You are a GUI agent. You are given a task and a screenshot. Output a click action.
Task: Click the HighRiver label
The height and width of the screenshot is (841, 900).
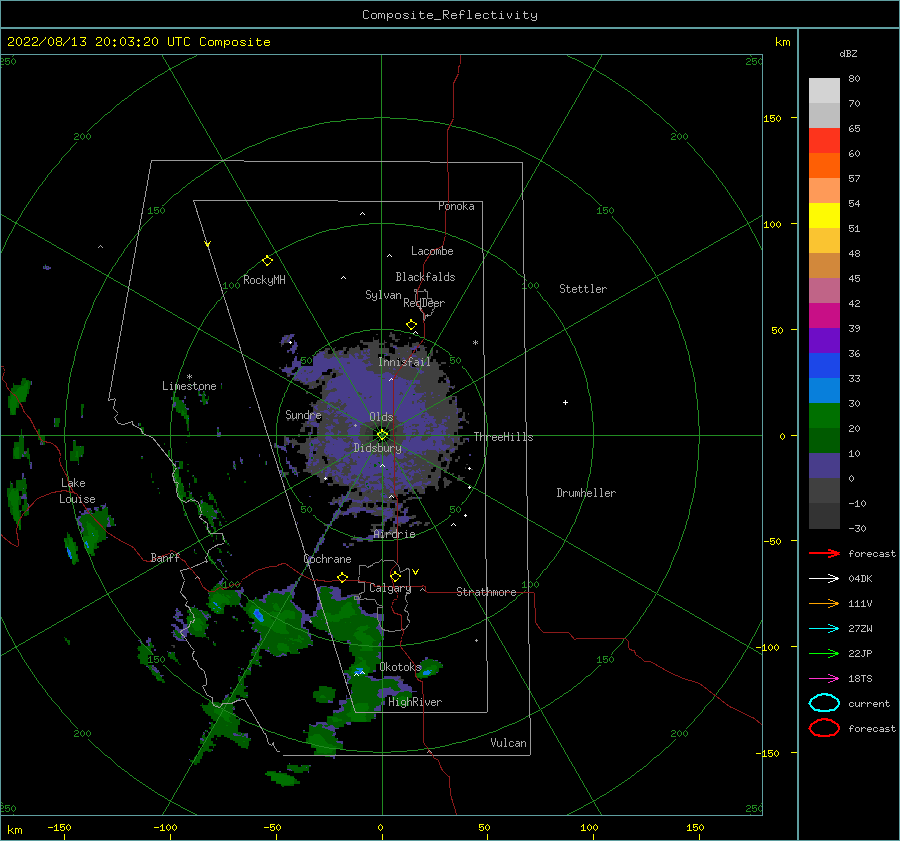415,702
